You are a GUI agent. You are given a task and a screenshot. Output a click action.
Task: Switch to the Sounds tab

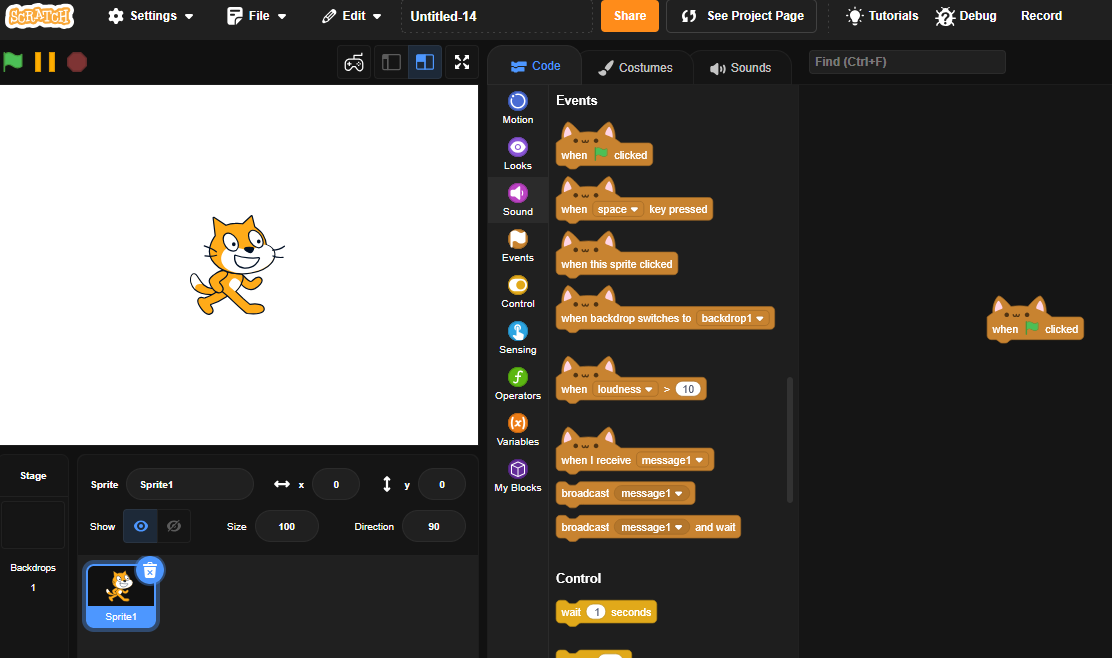pos(740,67)
